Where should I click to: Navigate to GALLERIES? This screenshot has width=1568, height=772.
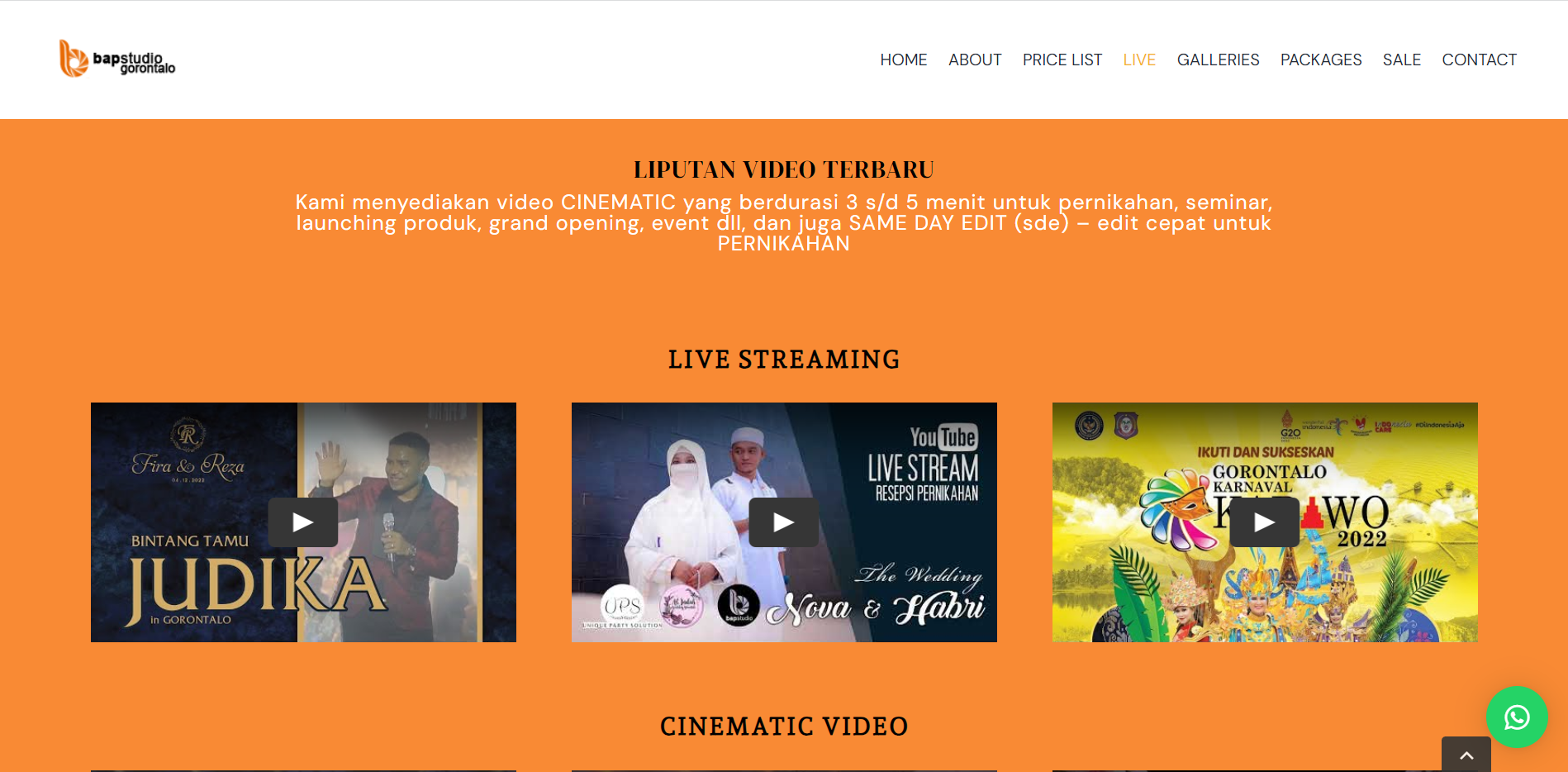pos(1218,60)
